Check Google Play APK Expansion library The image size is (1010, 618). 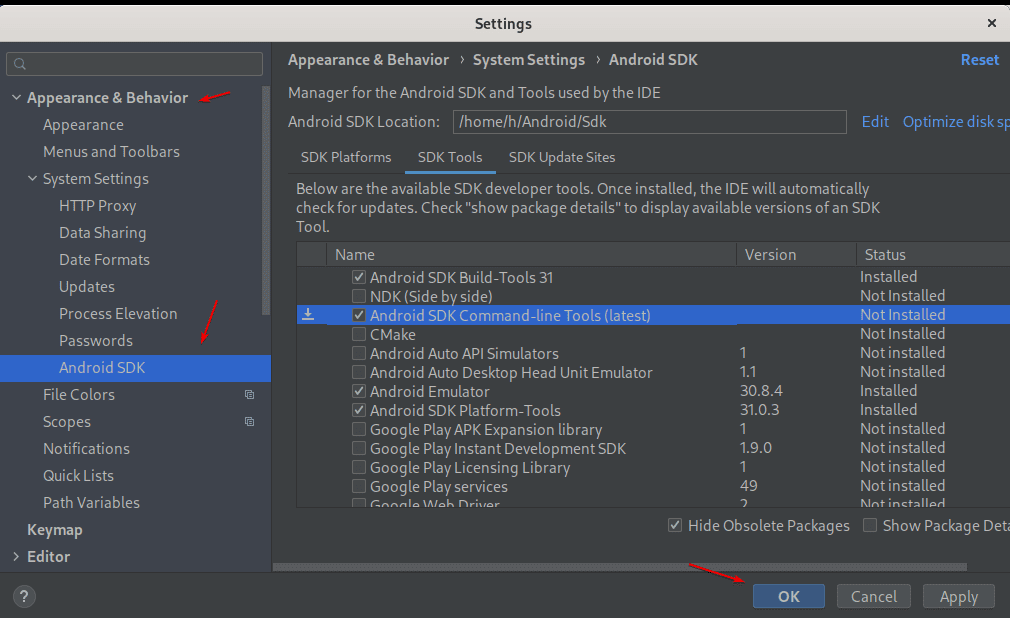pos(359,429)
